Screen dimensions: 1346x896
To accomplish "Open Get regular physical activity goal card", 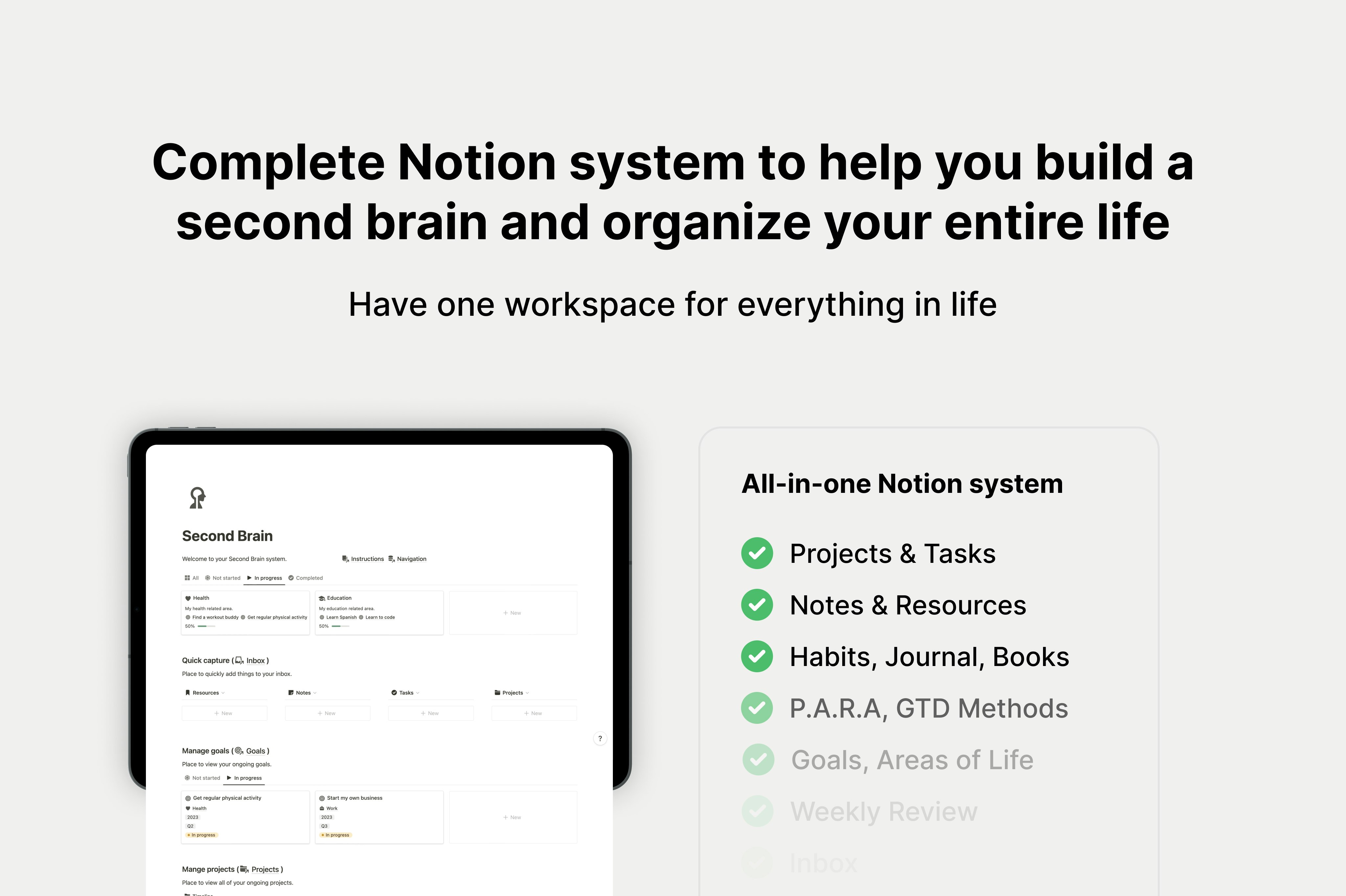I will click(246, 817).
